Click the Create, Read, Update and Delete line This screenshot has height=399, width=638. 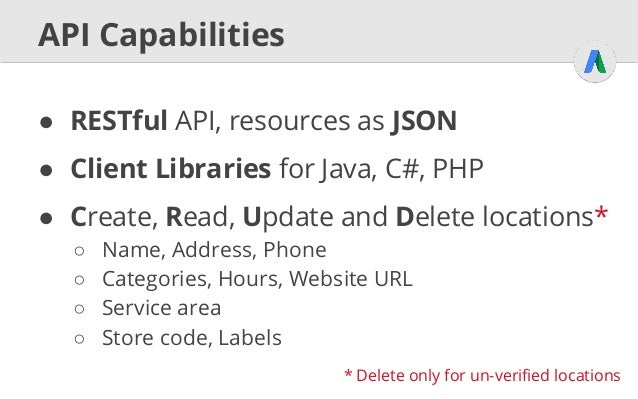pos(339,217)
